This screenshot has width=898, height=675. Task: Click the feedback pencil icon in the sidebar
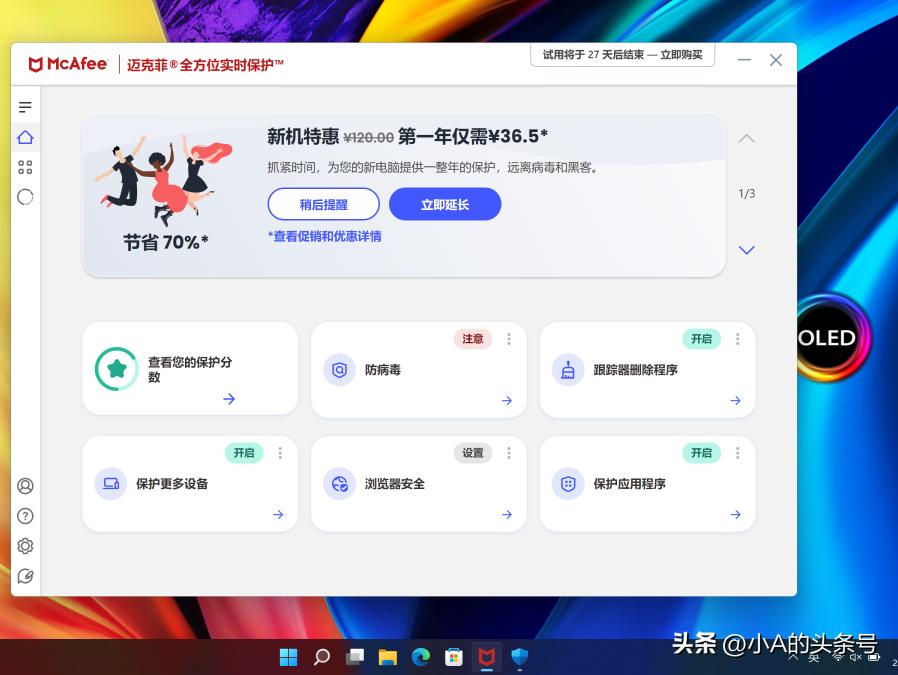[x=25, y=576]
